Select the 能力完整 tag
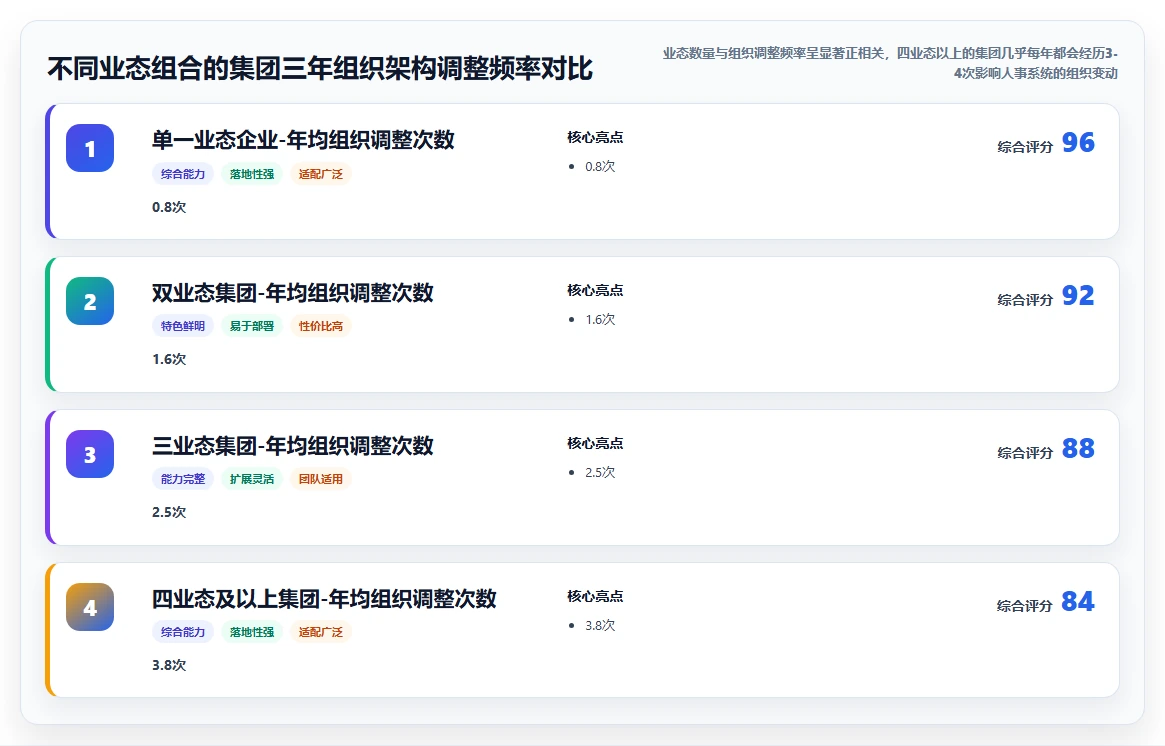 tap(183, 479)
